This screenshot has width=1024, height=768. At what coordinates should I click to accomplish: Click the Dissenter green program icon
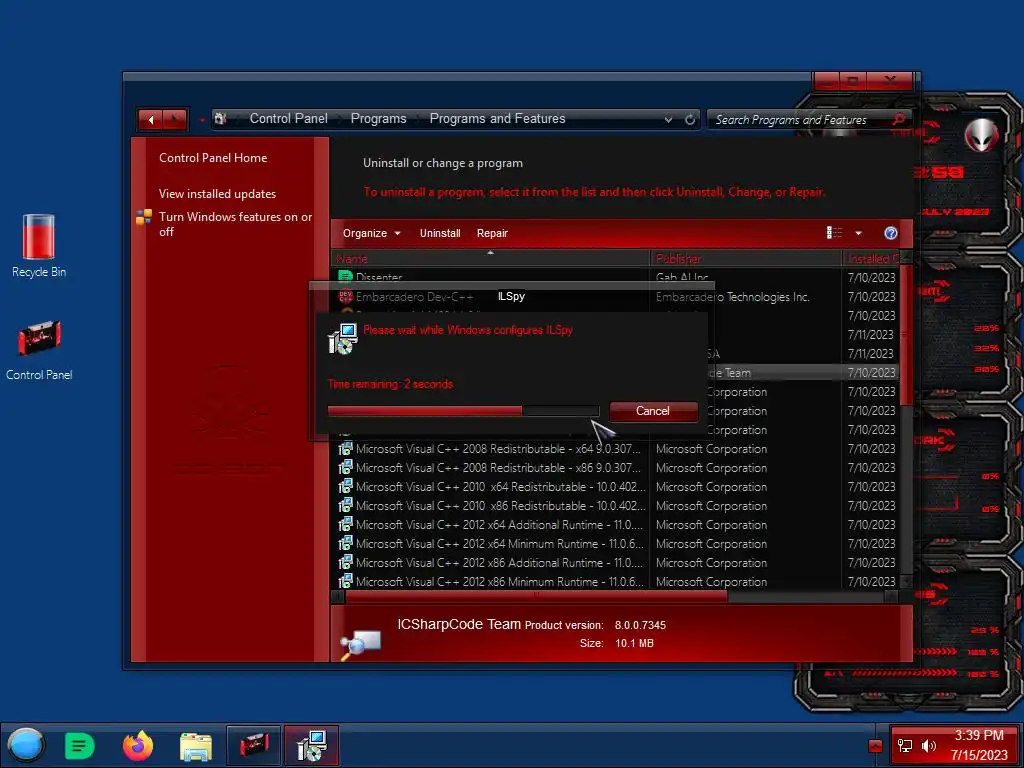point(345,277)
